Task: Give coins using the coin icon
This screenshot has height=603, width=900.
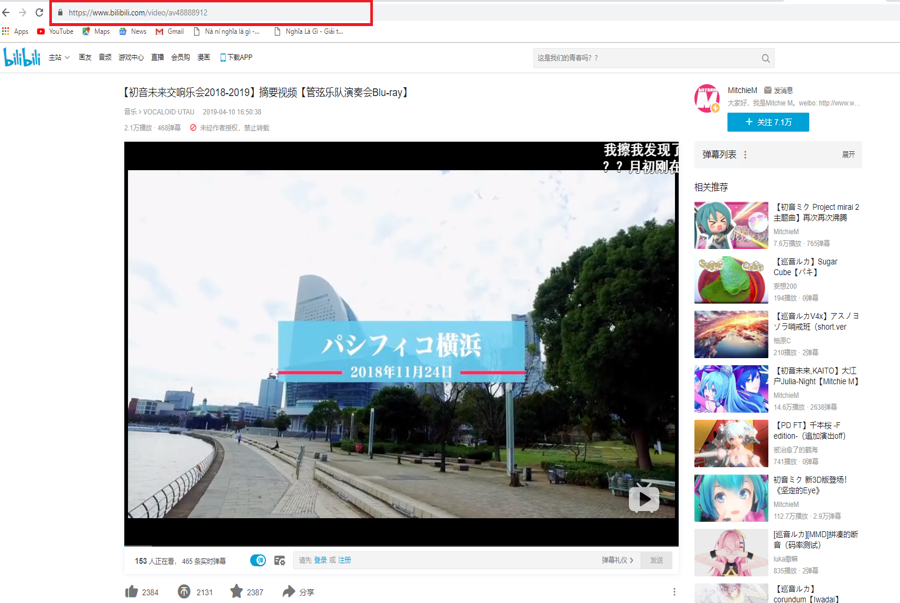Action: pos(184,591)
